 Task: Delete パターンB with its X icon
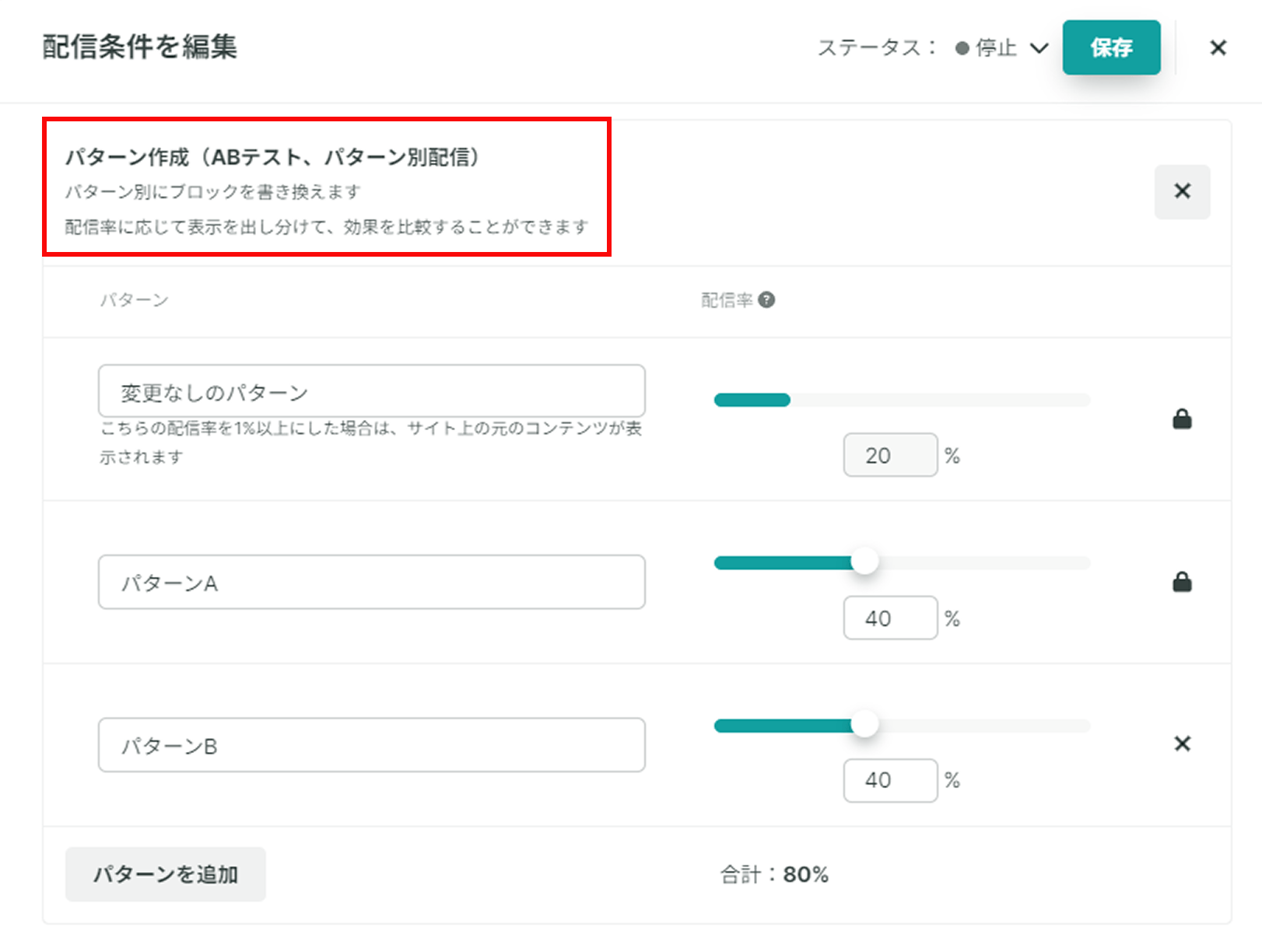[x=1182, y=744]
